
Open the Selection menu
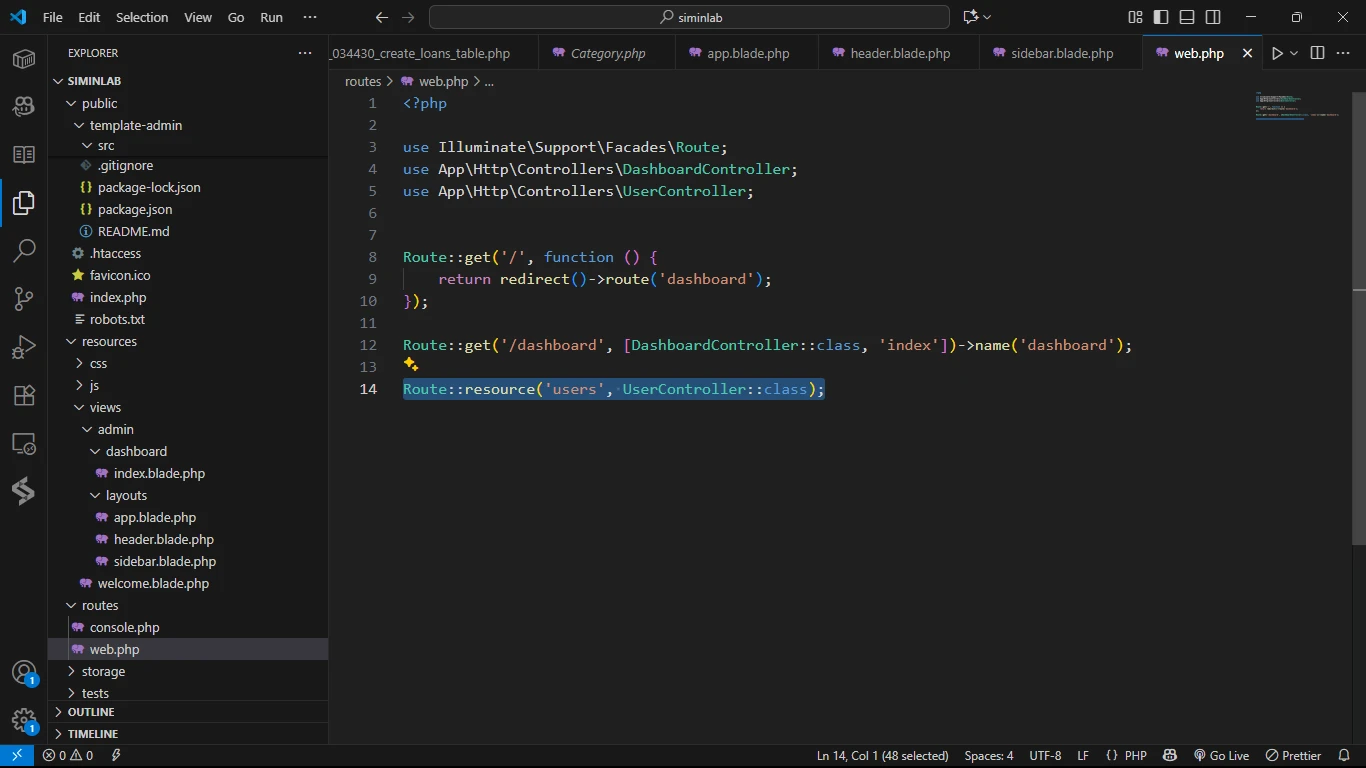coord(142,17)
